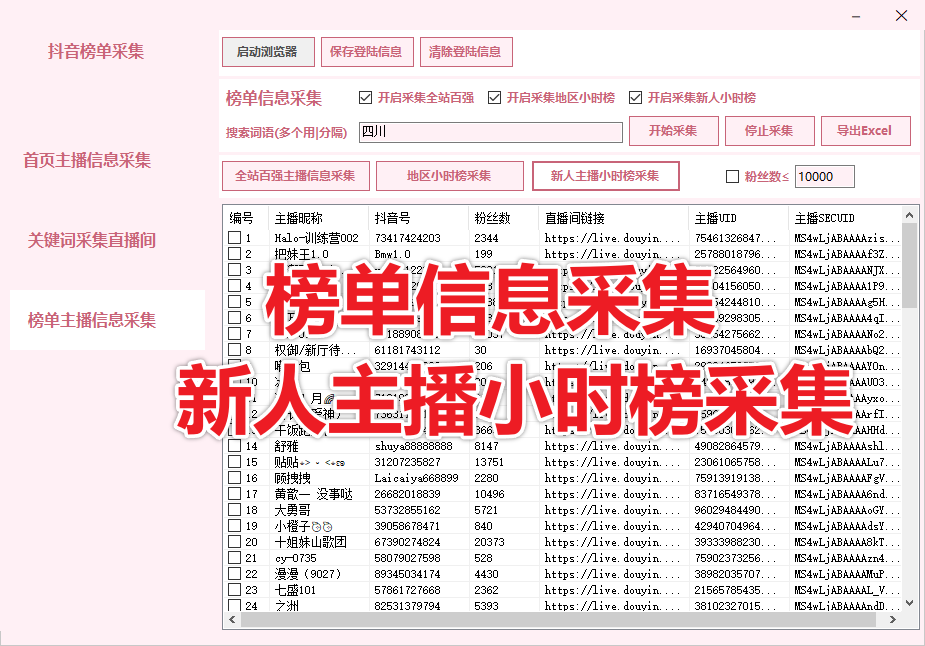Click the 启动浏览器 button
Viewport: 925px width, 646px height.
tap(267, 52)
